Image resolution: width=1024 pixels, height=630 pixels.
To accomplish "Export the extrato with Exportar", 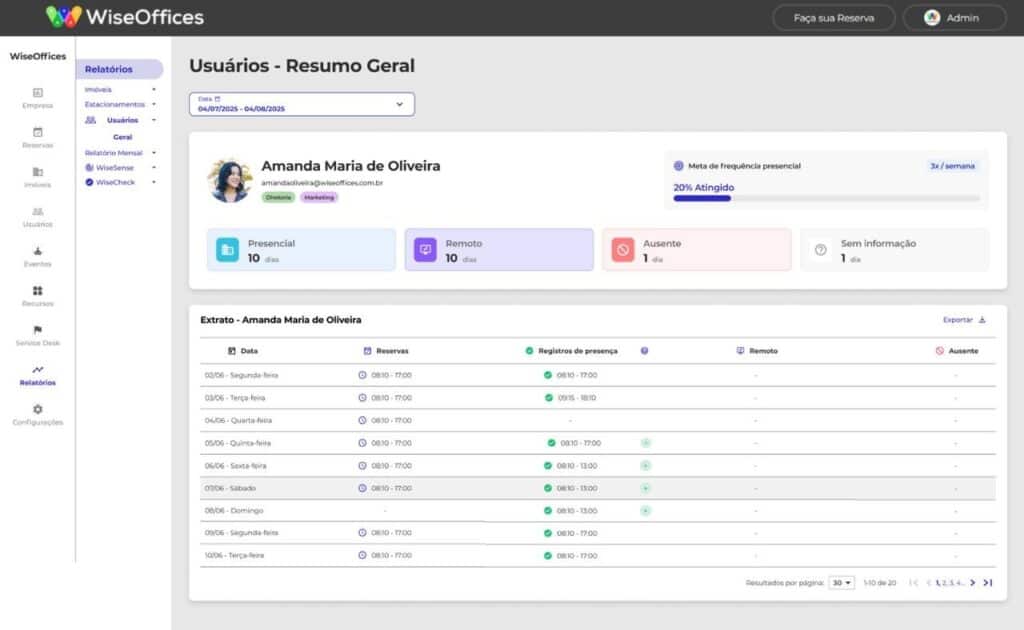I will click(x=964, y=320).
